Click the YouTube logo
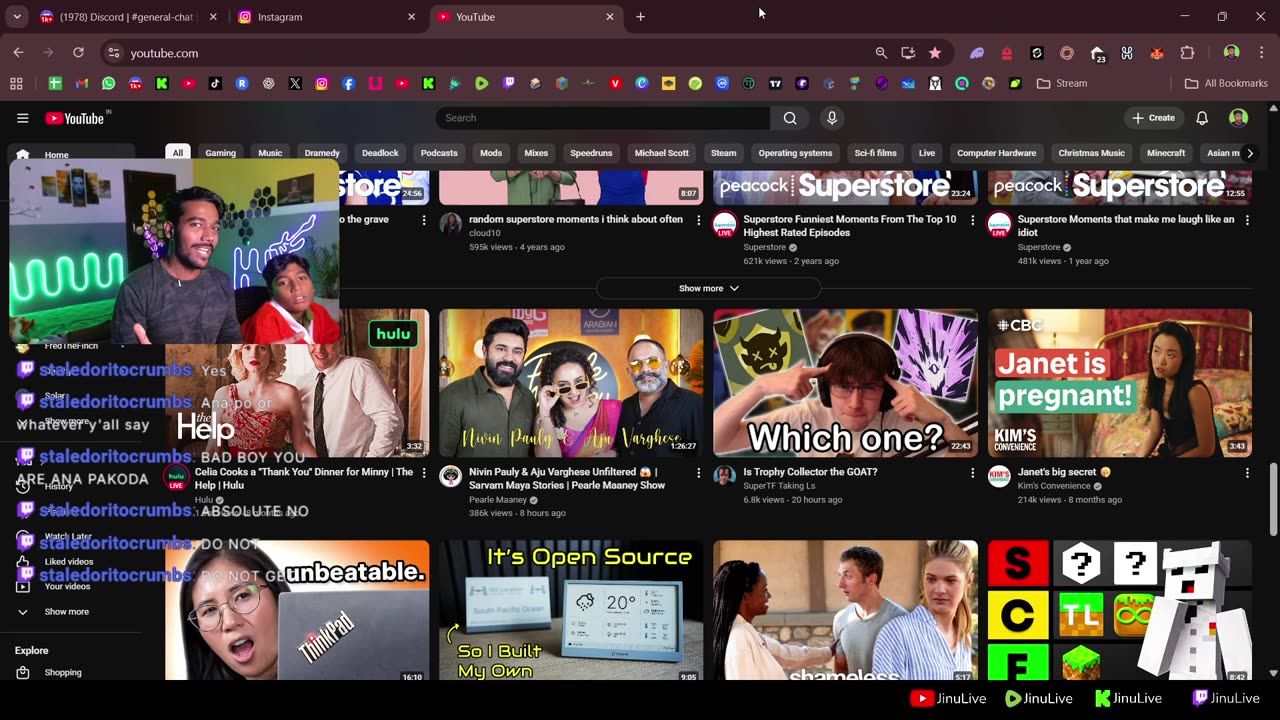This screenshot has width=1280, height=720. click(75, 118)
